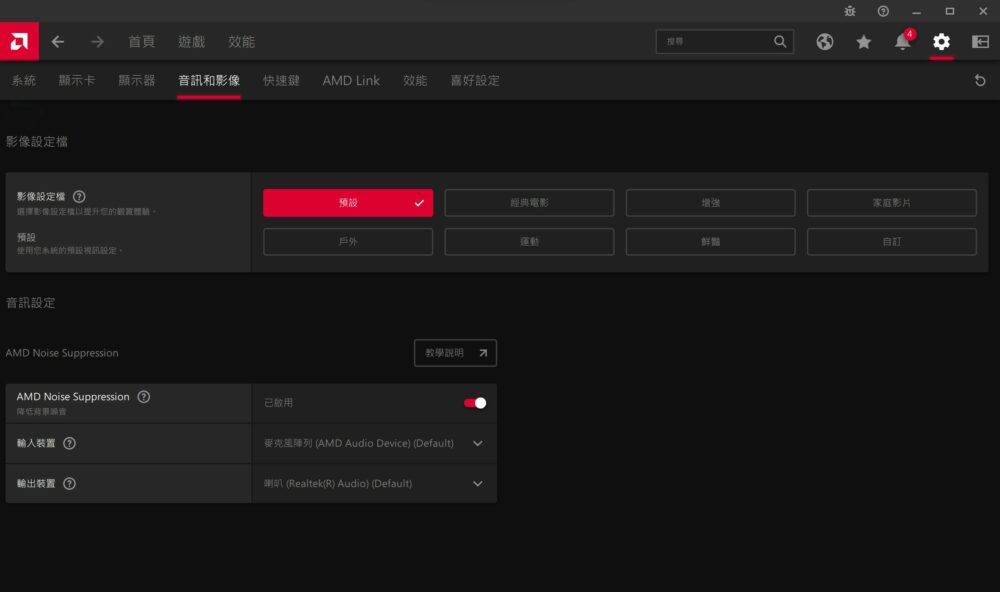Click the 音訊設定 section heading
The image size is (1000, 592).
31,303
